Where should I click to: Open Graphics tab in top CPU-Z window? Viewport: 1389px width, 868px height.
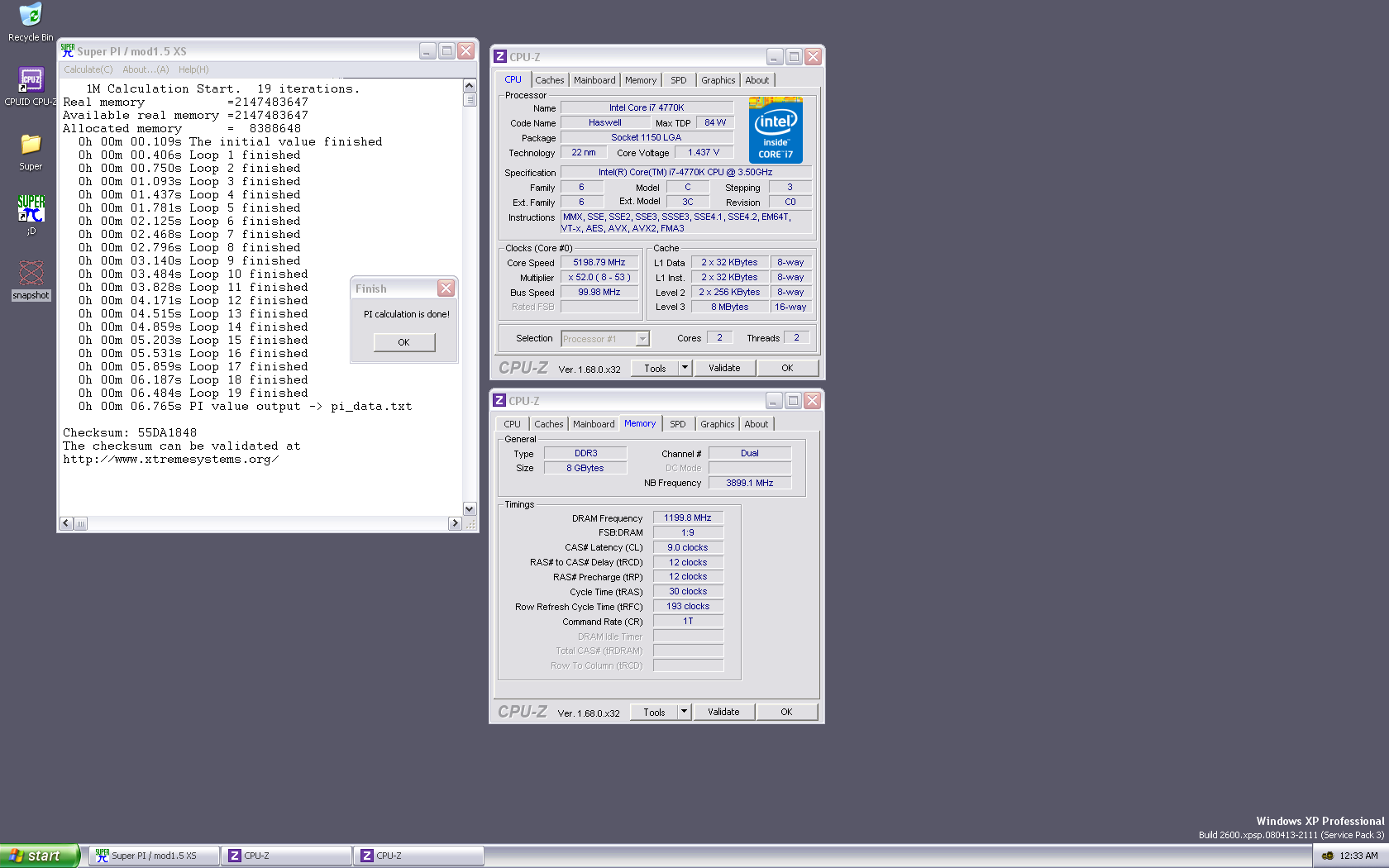[718, 80]
